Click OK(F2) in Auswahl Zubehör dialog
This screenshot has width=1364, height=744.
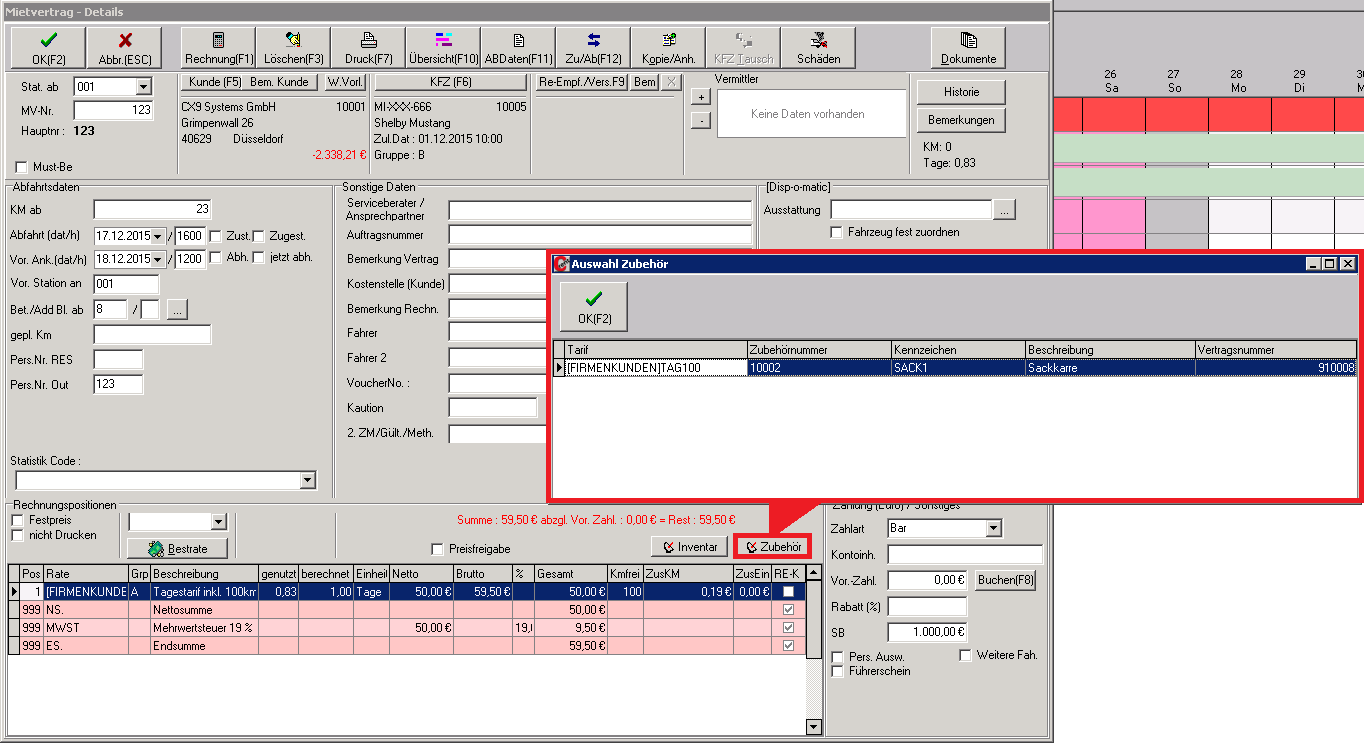pyautogui.click(x=594, y=307)
